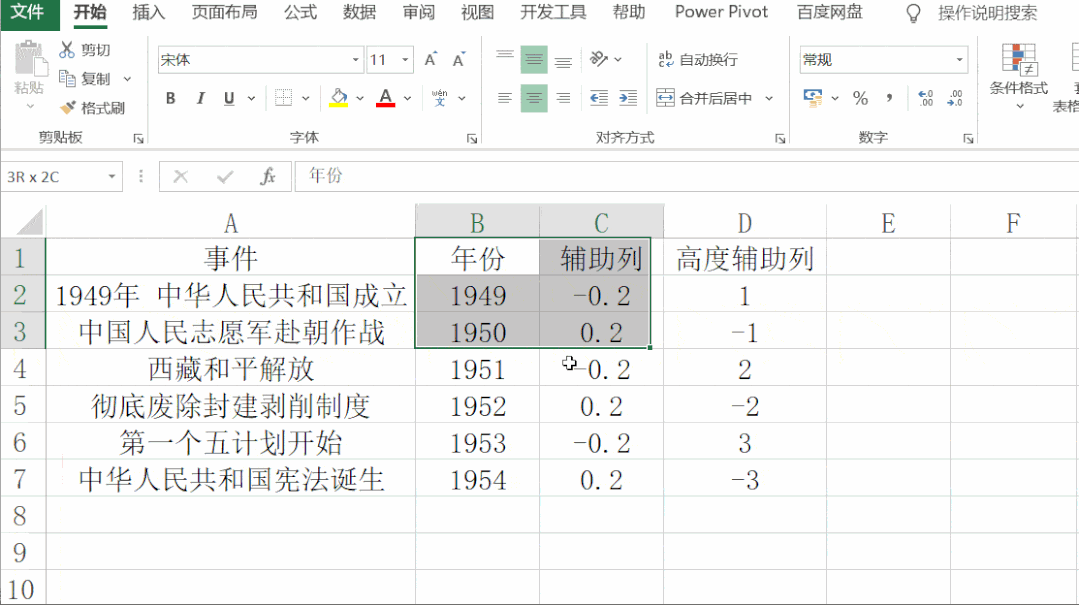Increase decimal places
The image size is (1079, 605).
click(926, 98)
